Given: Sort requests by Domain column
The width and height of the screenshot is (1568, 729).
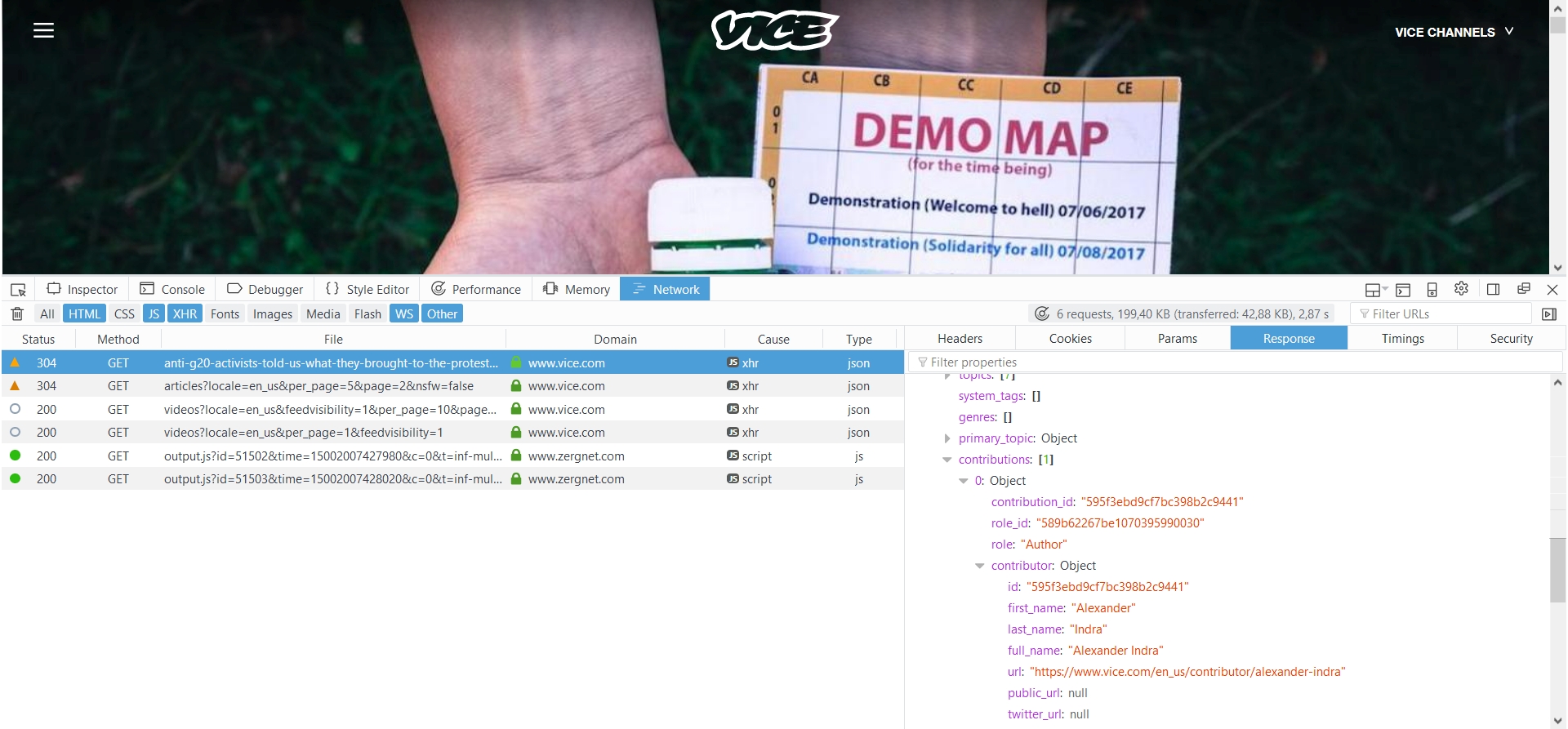Looking at the screenshot, I should 615,340.
